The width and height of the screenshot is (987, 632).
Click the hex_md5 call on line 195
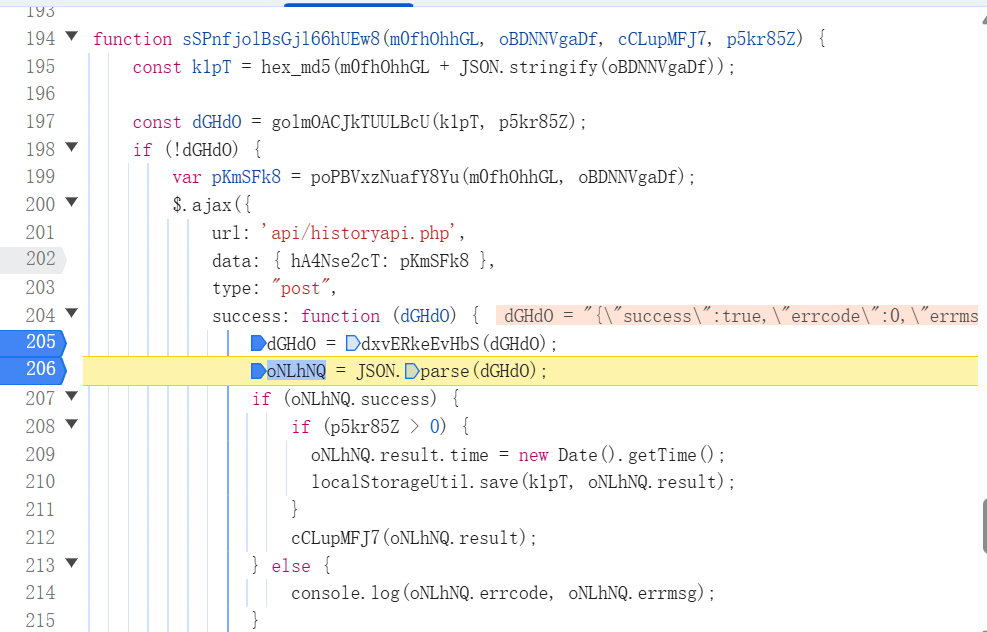tap(296, 67)
